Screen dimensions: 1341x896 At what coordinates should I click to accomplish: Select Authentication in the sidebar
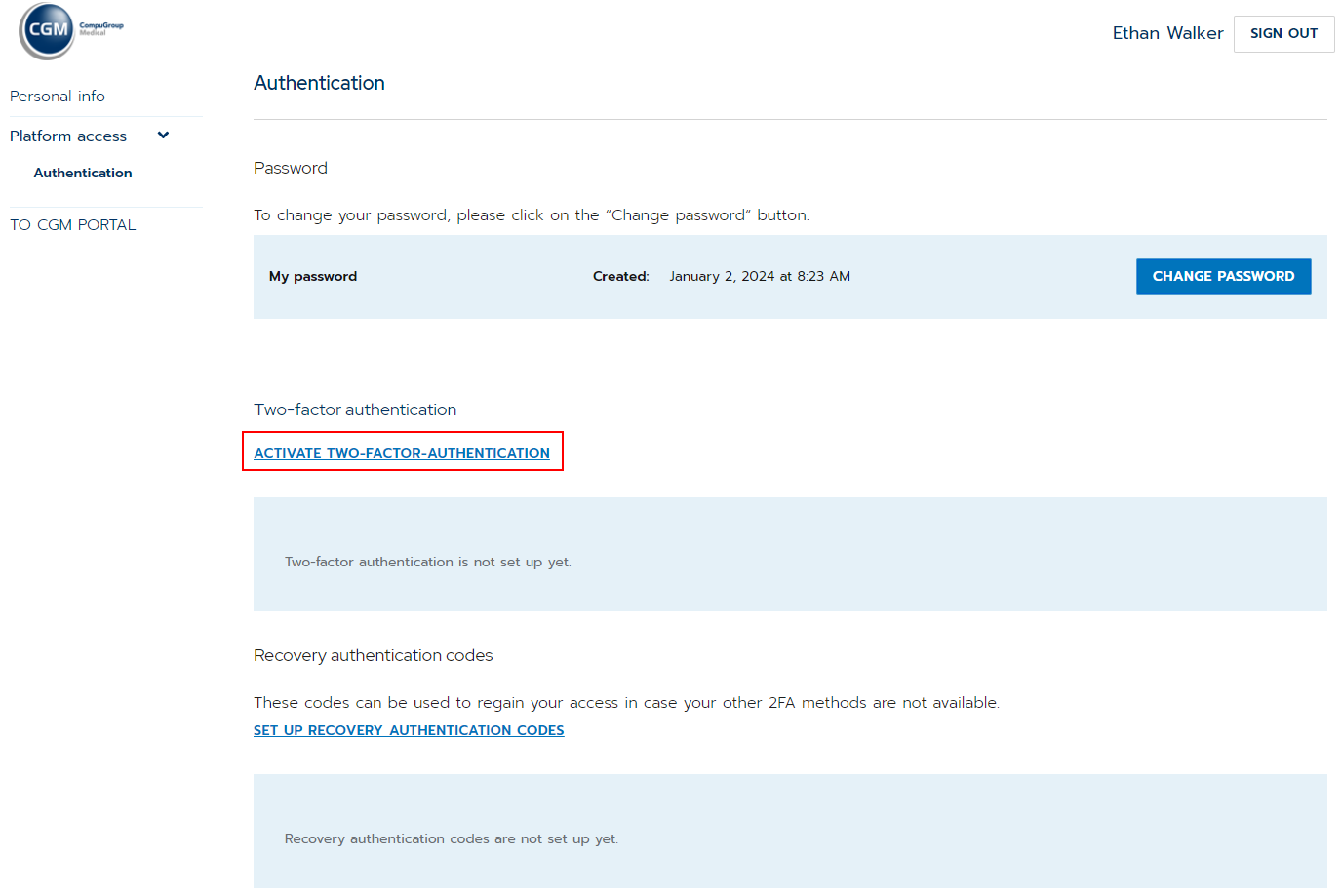83,173
